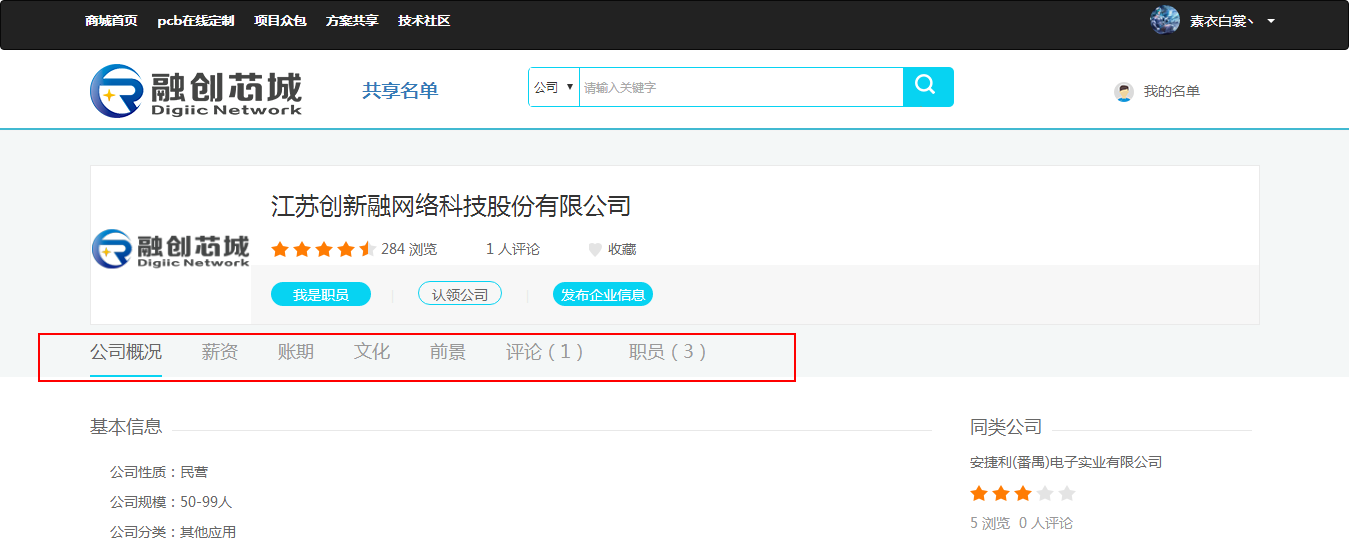Click 公司规模：50-99人 text
The height and width of the screenshot is (539, 1349).
tap(171, 502)
